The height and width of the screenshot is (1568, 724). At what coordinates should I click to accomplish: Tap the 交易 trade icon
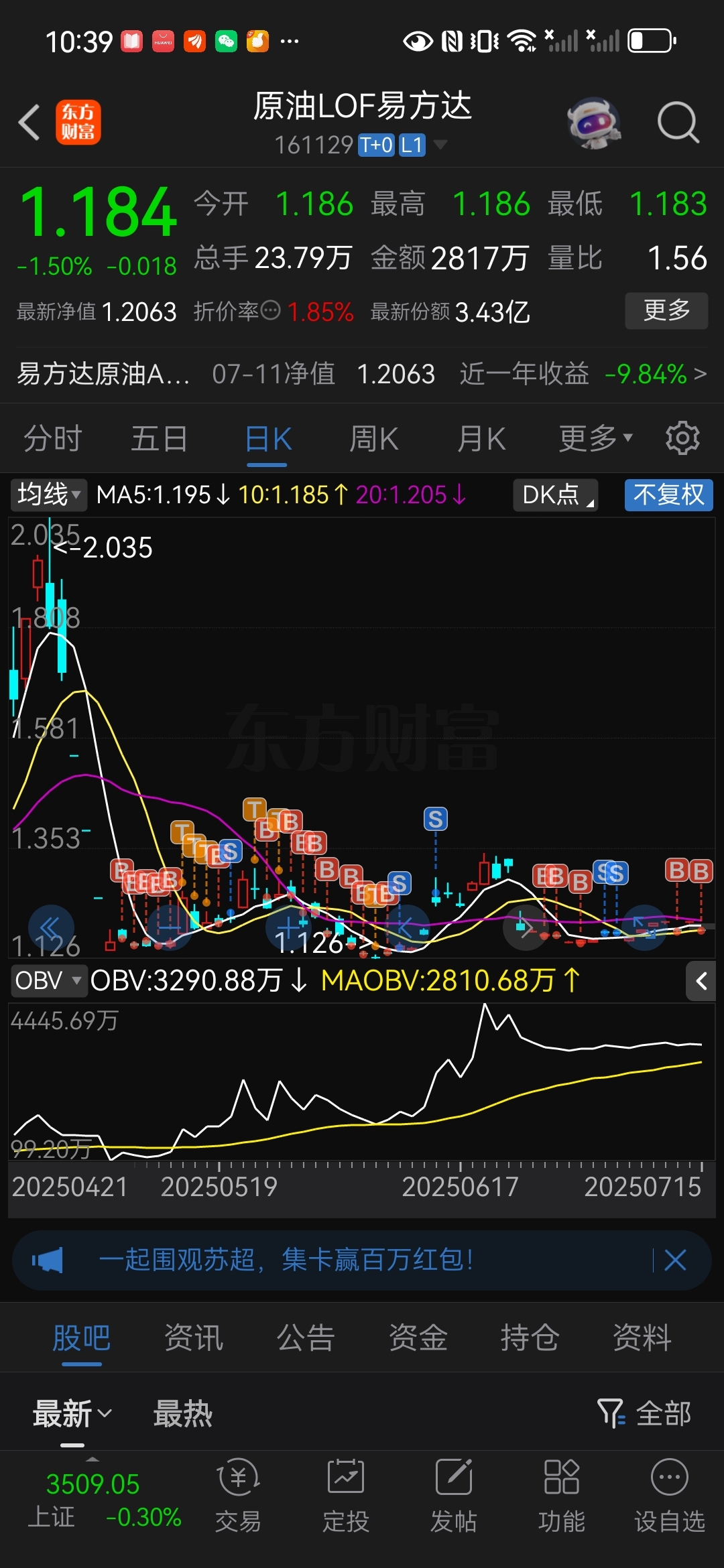238,1496
